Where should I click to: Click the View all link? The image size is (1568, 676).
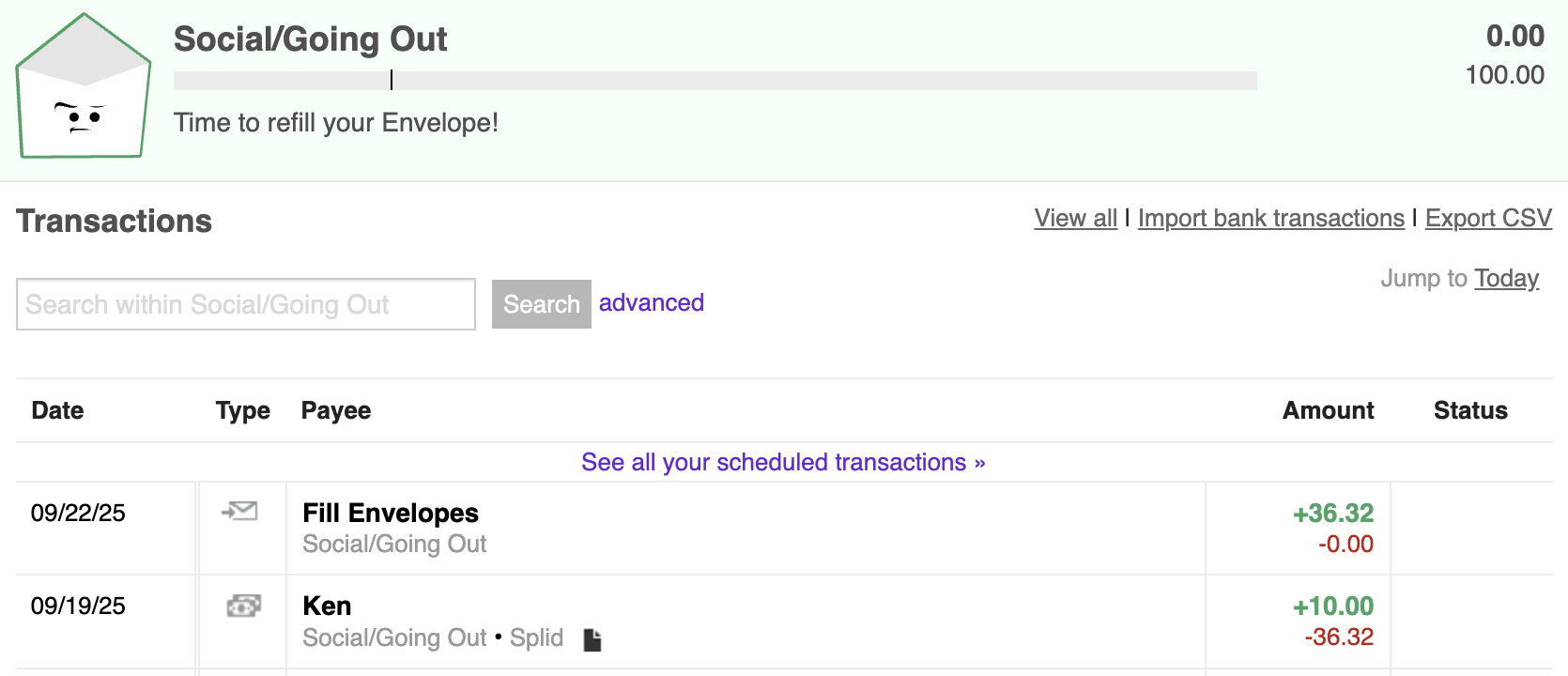[1075, 218]
